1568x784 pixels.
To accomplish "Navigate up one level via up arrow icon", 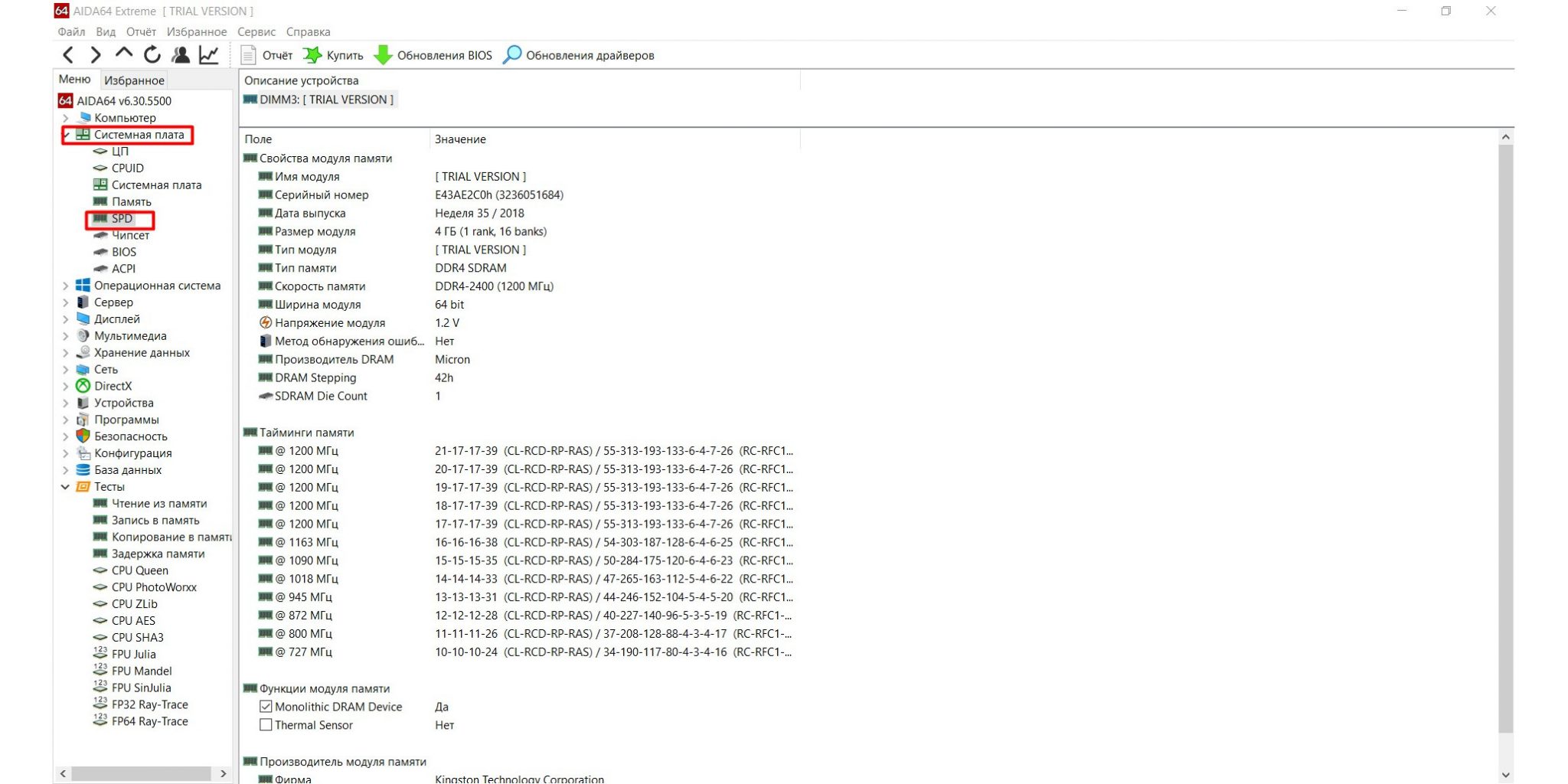I will point(123,54).
